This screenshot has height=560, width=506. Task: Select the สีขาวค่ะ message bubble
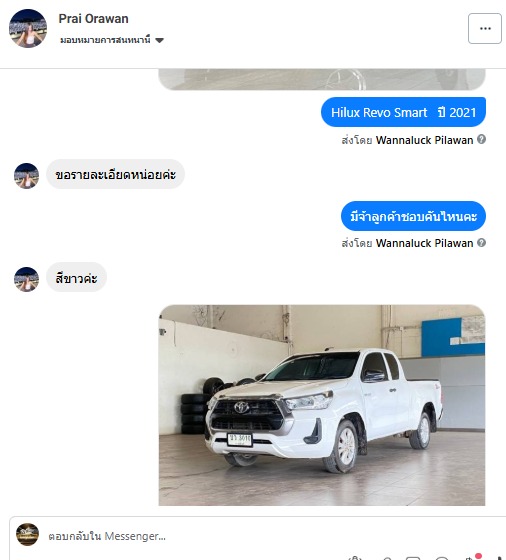pos(76,278)
